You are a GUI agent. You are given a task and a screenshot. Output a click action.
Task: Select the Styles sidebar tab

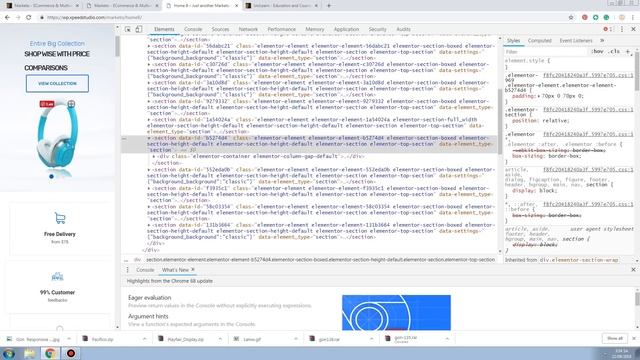(513, 41)
